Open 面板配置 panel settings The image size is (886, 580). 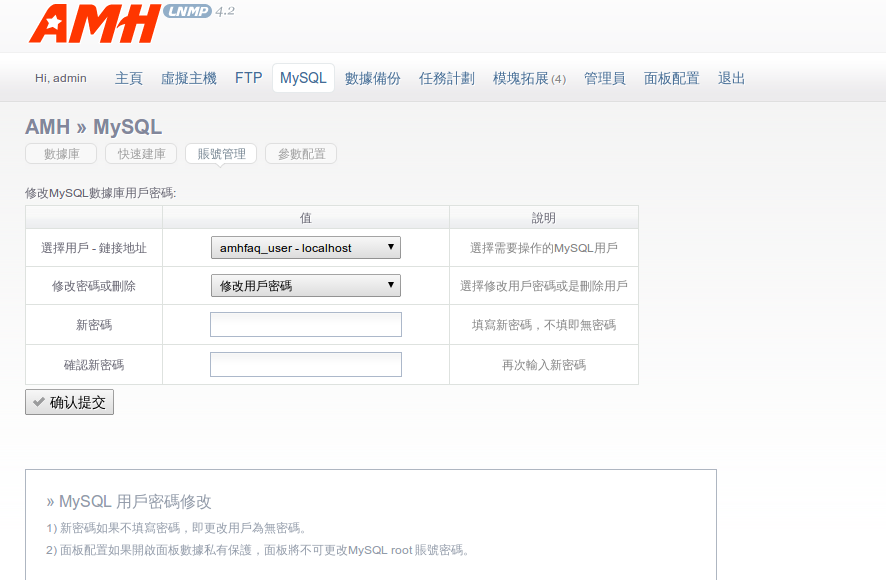pyautogui.click(x=672, y=78)
